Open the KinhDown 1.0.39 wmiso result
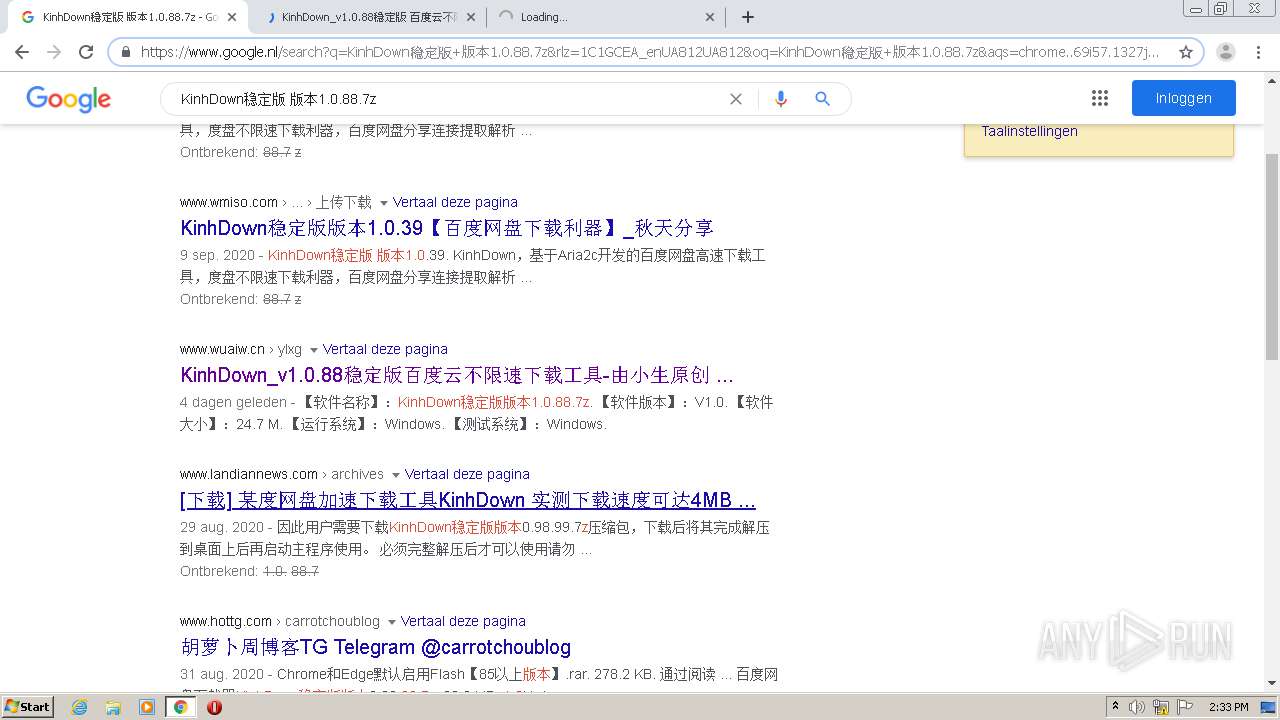This screenshot has height=720, width=1280. (447, 228)
